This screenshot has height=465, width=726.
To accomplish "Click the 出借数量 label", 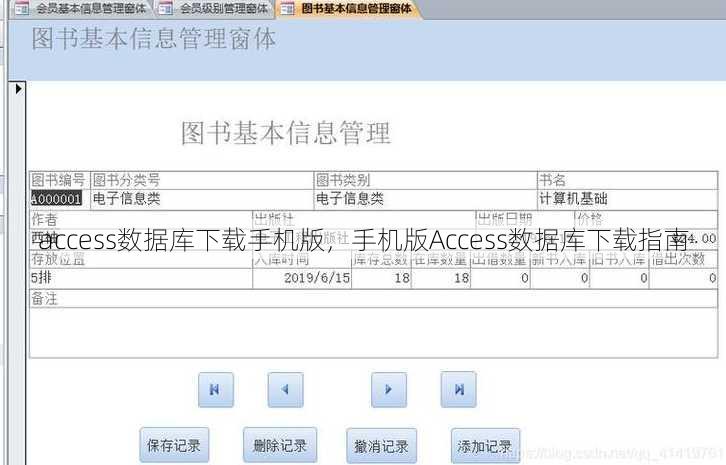I will click(x=500, y=258).
